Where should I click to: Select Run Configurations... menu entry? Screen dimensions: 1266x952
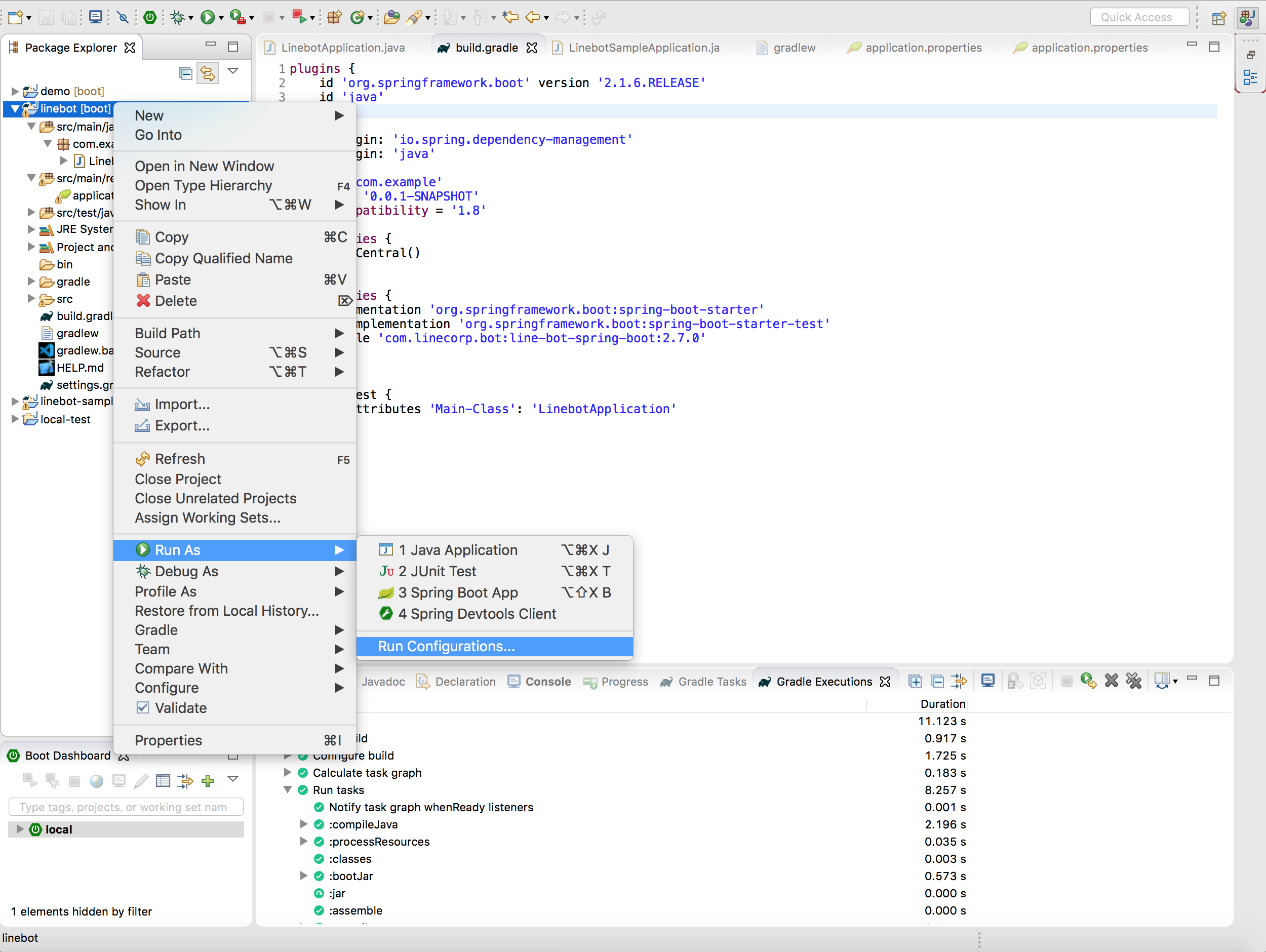(446, 646)
